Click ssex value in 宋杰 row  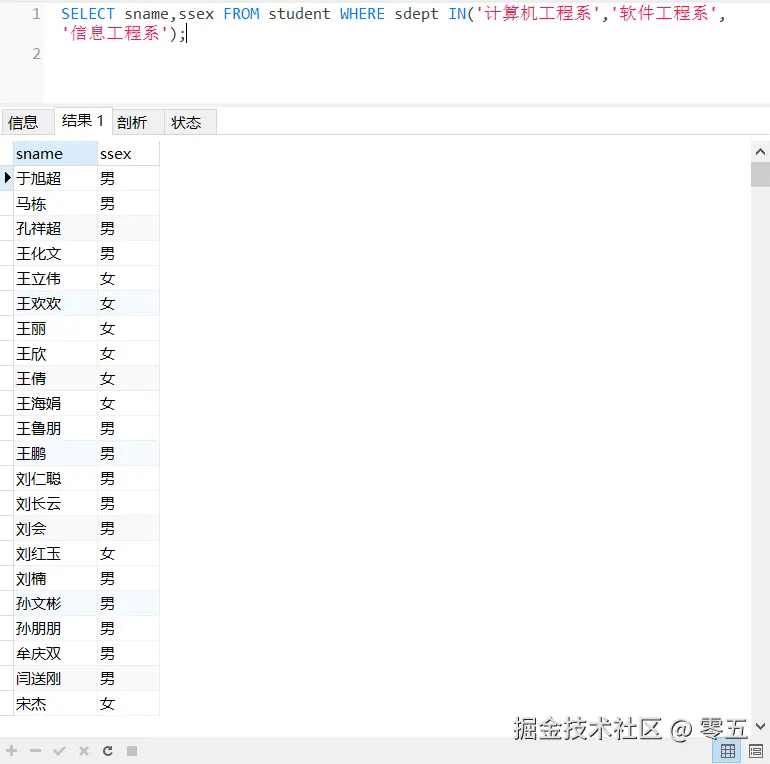[128, 704]
